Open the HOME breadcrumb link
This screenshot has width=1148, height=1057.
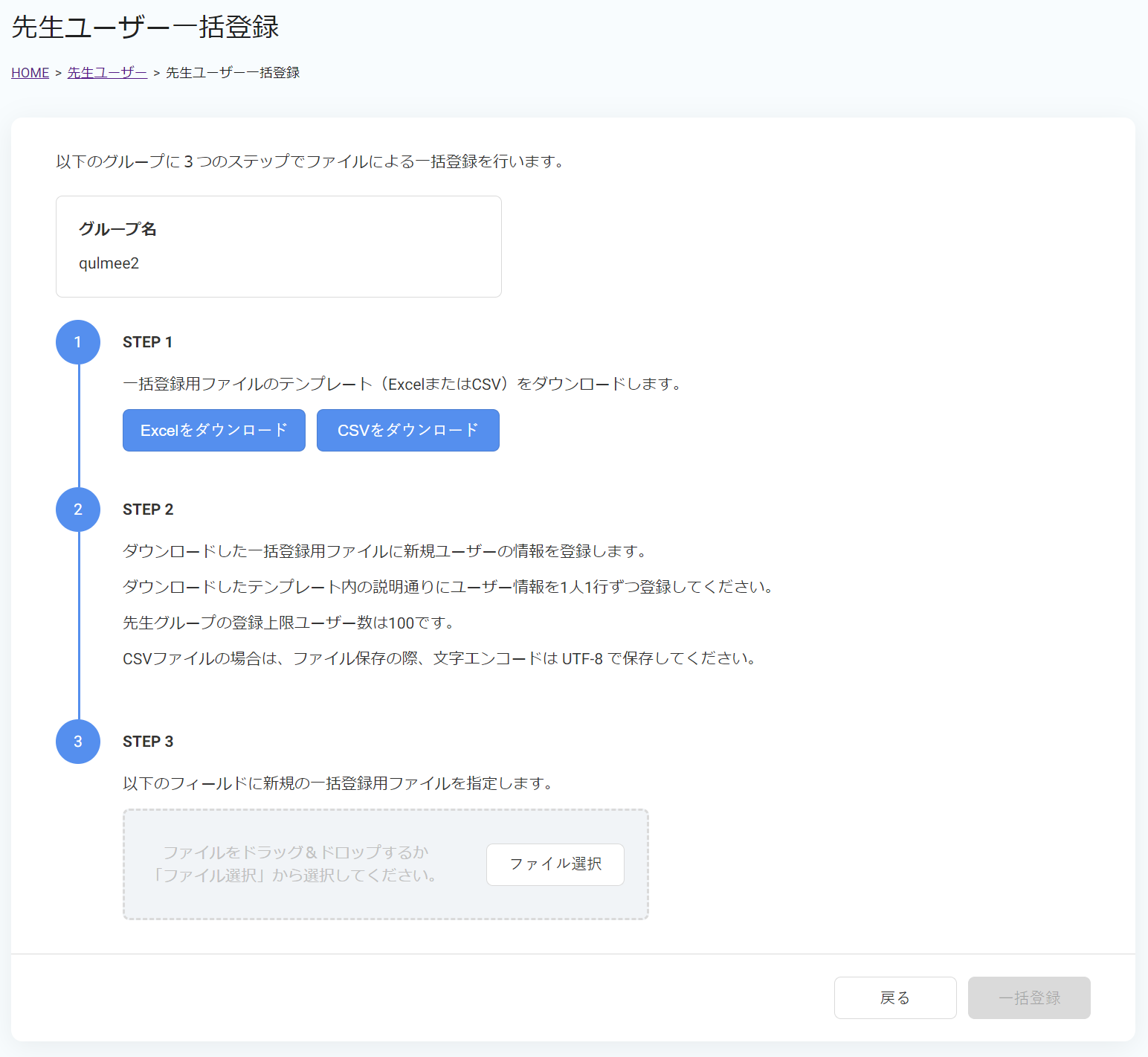coord(30,73)
